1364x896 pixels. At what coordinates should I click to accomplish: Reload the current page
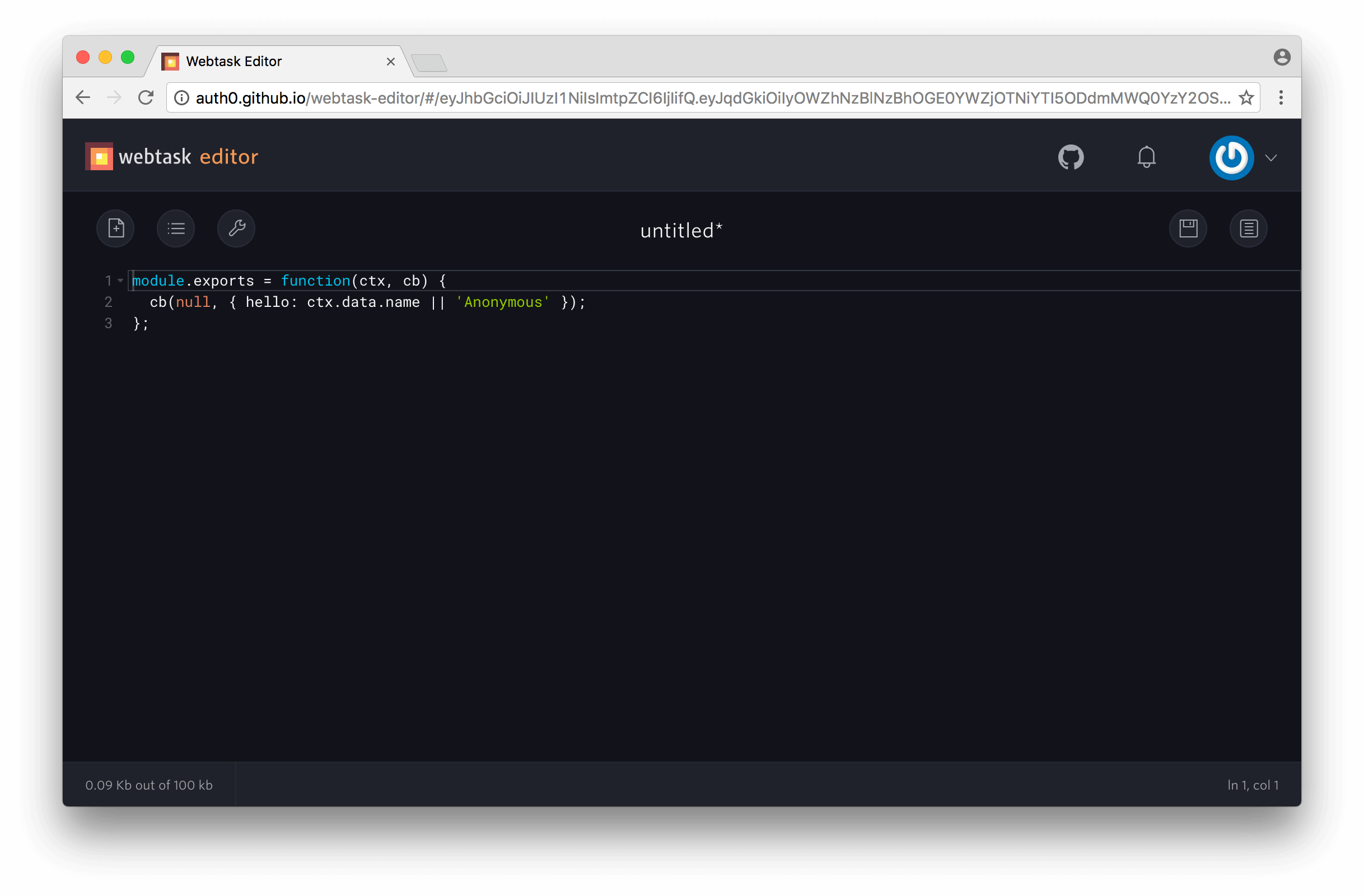(146, 97)
